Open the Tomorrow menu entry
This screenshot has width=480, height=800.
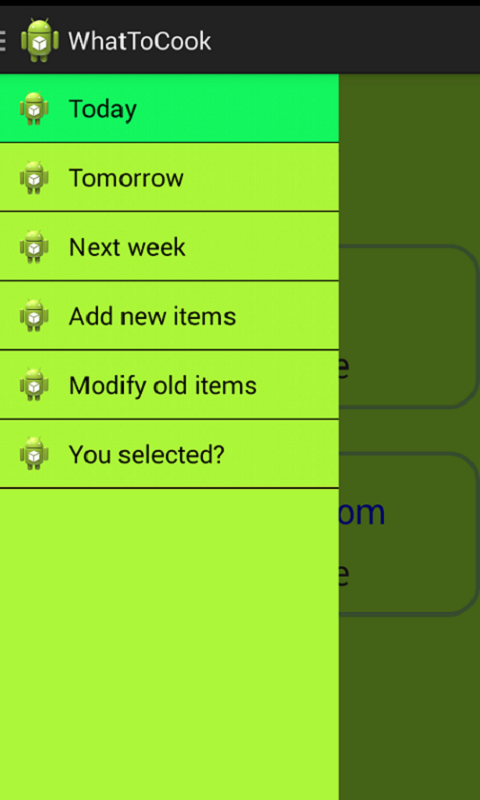coord(169,177)
